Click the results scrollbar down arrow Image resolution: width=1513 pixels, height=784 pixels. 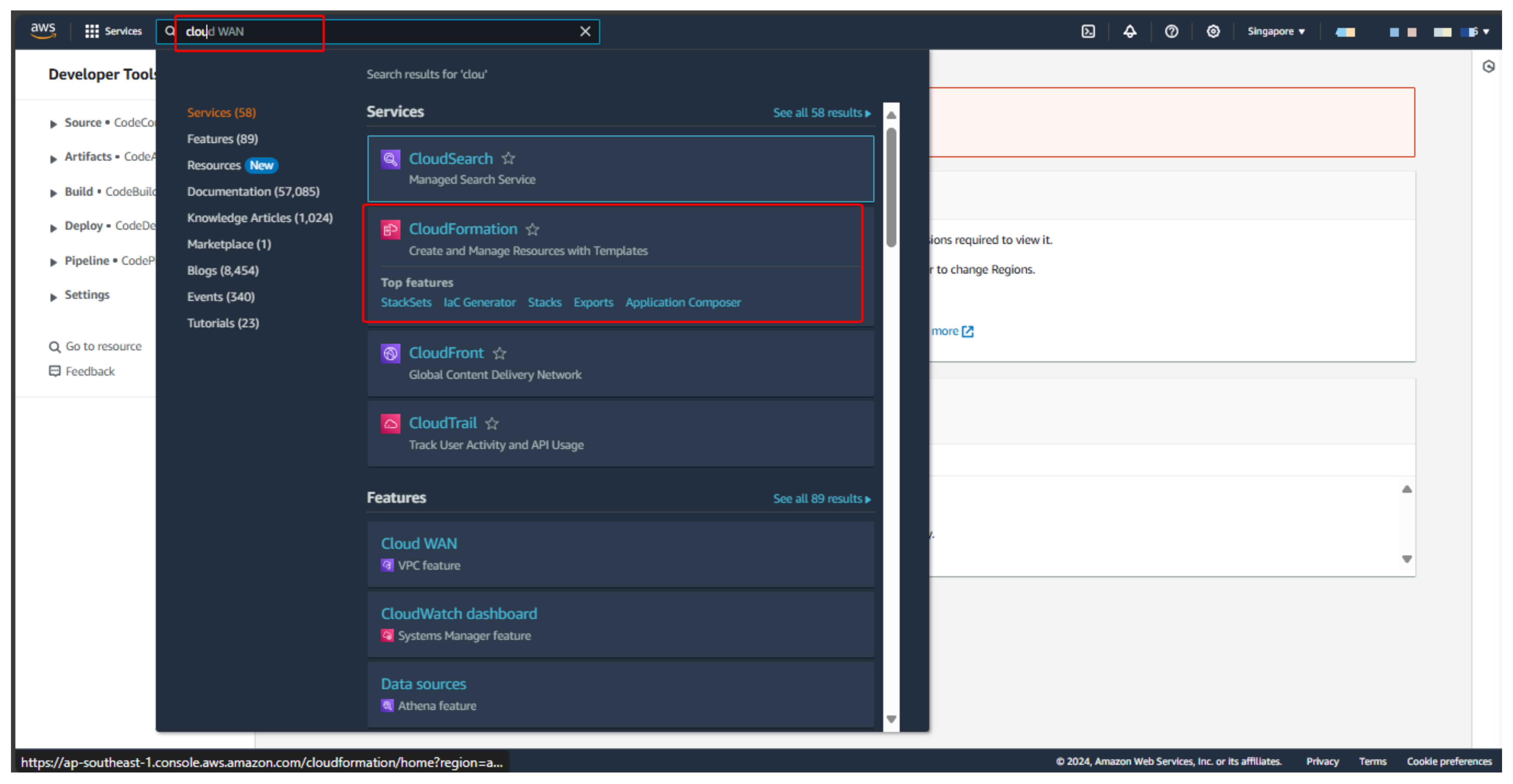tap(891, 720)
